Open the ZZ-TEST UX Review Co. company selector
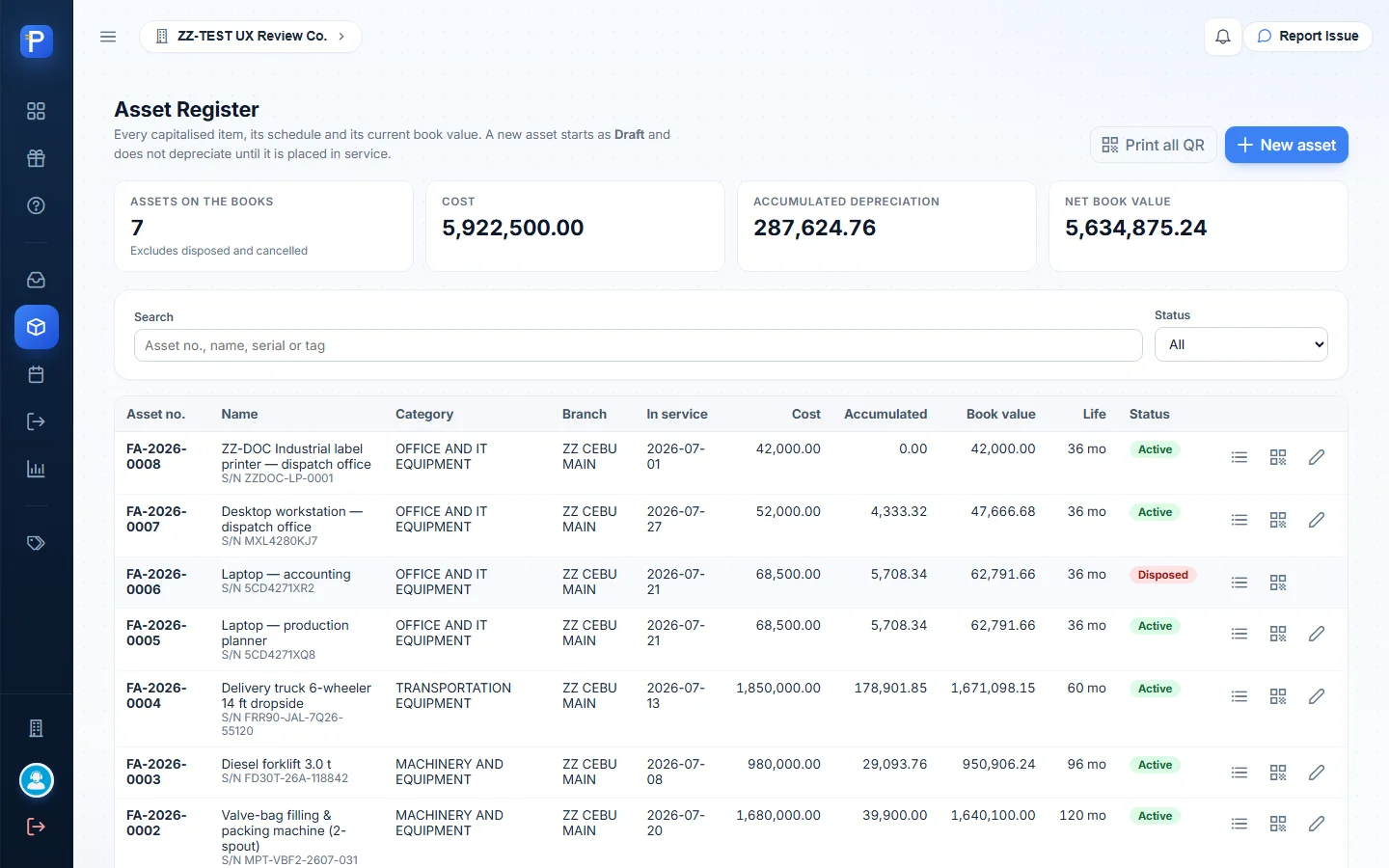 click(251, 37)
